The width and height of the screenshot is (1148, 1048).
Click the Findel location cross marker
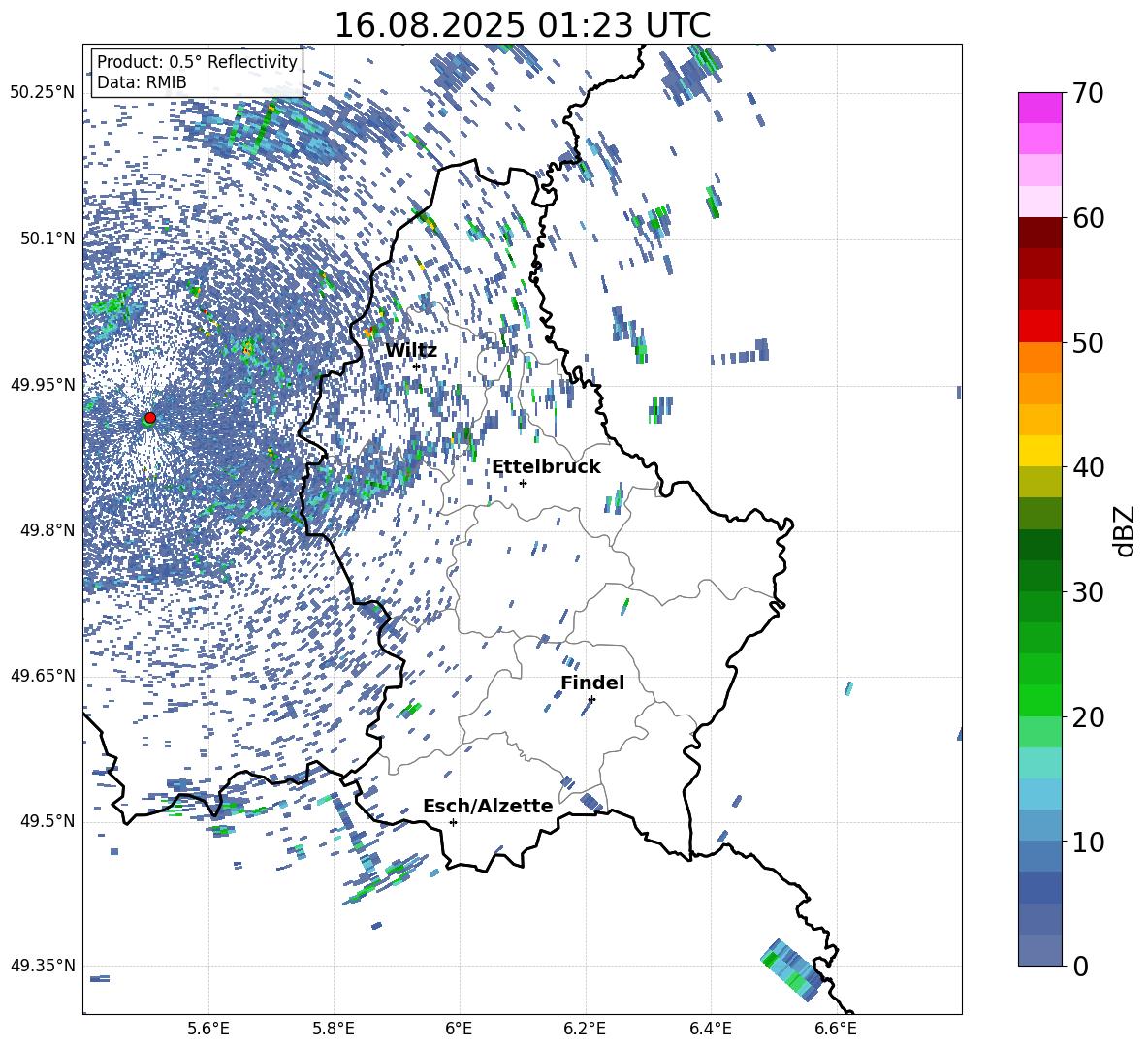tap(591, 699)
